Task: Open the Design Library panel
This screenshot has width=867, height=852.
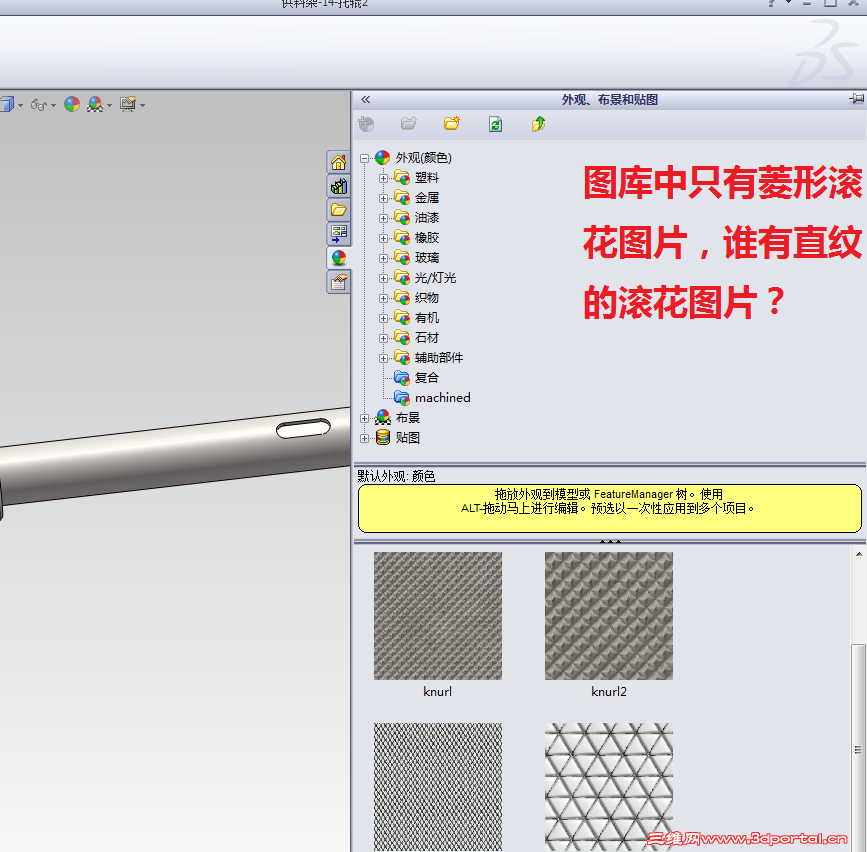Action: pyautogui.click(x=338, y=187)
